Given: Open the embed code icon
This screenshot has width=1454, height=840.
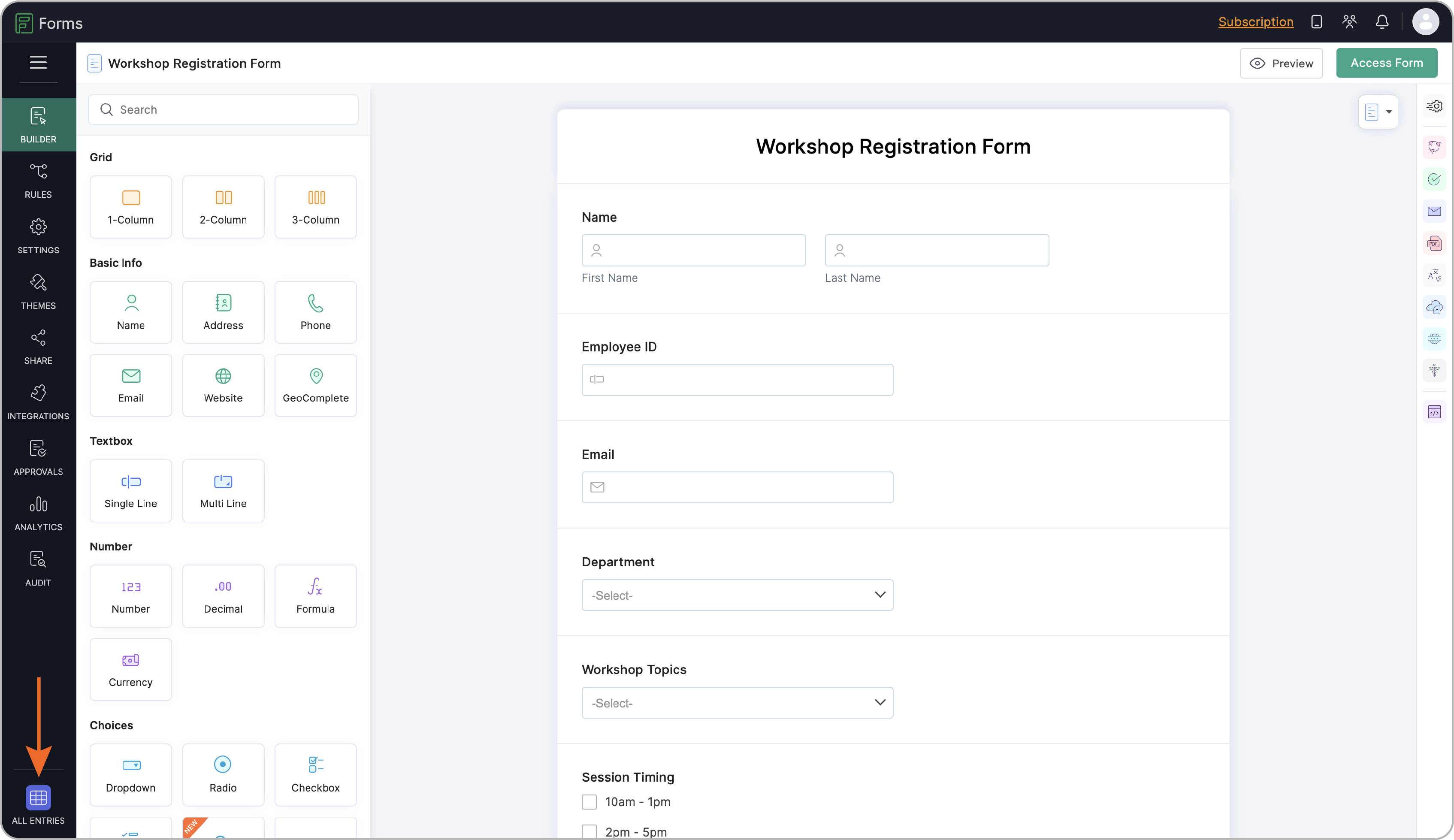Looking at the screenshot, I should tap(1434, 412).
